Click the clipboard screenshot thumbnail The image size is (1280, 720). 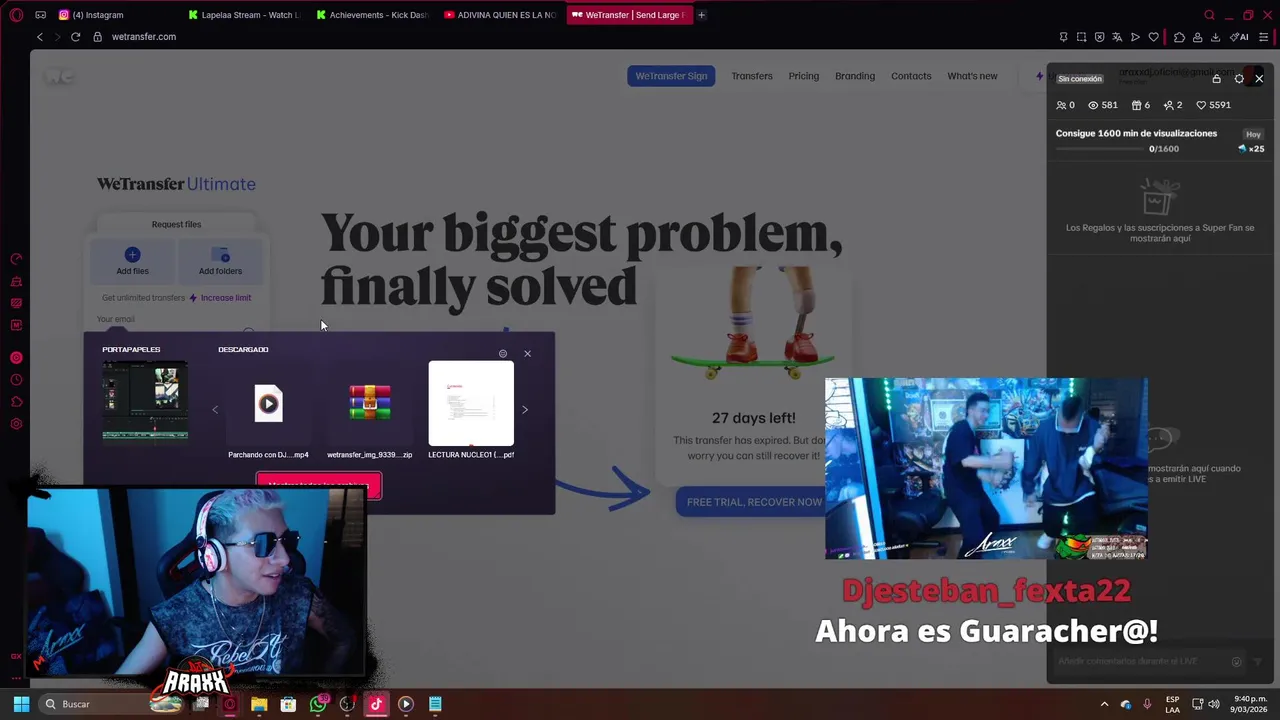[145, 402]
